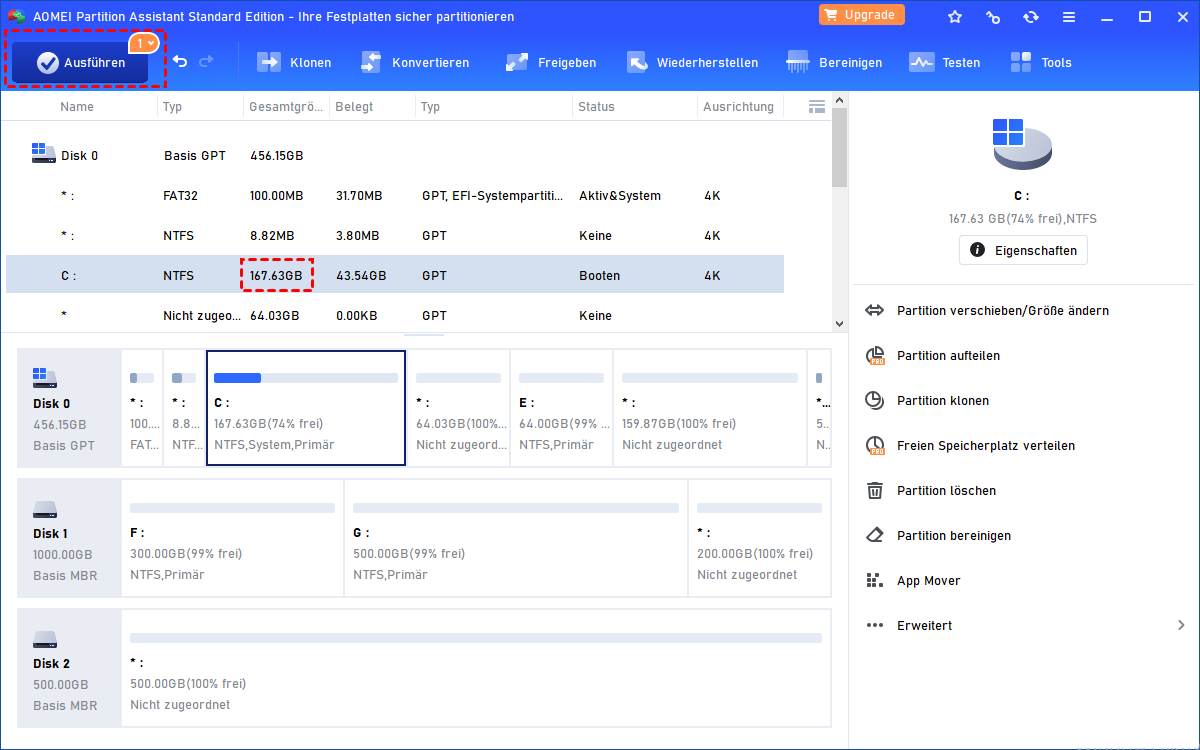Click the orange Upgrade button
This screenshot has height=750, width=1200.
click(x=862, y=15)
